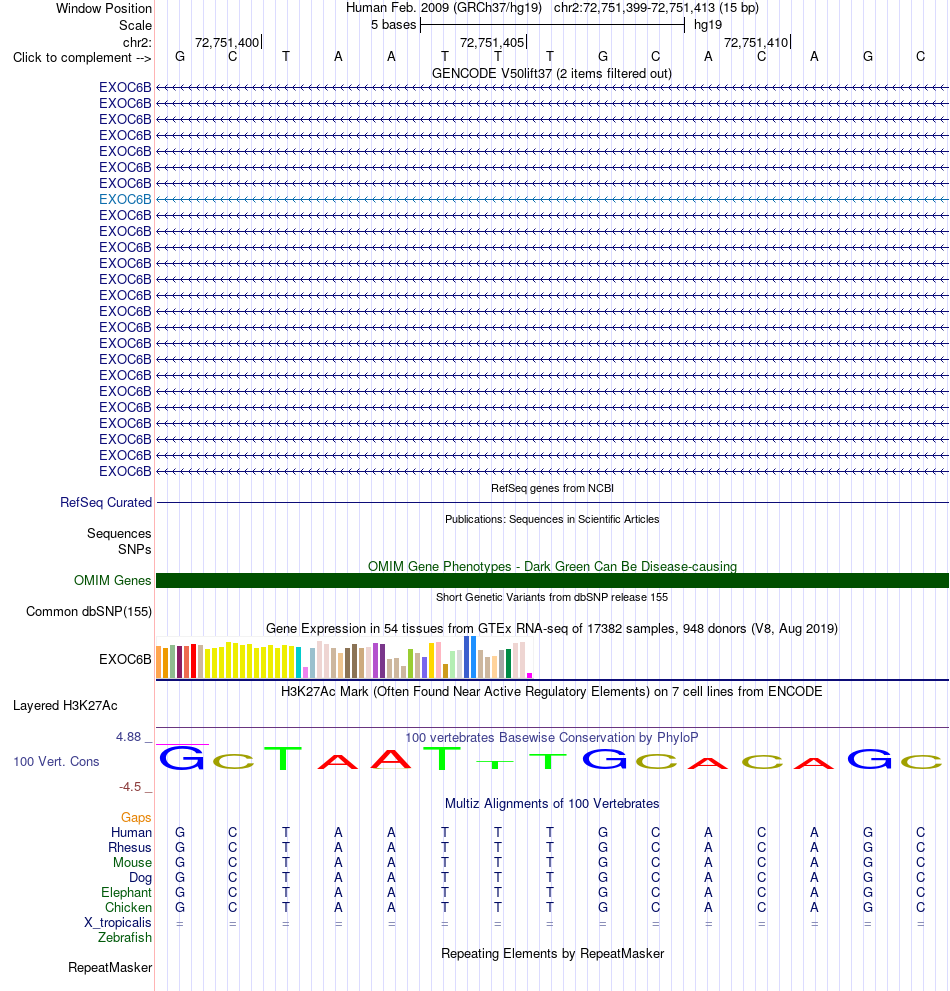
Task: Open the "H3K27Ac Mark" ENCODE track title
Action: tap(552, 691)
